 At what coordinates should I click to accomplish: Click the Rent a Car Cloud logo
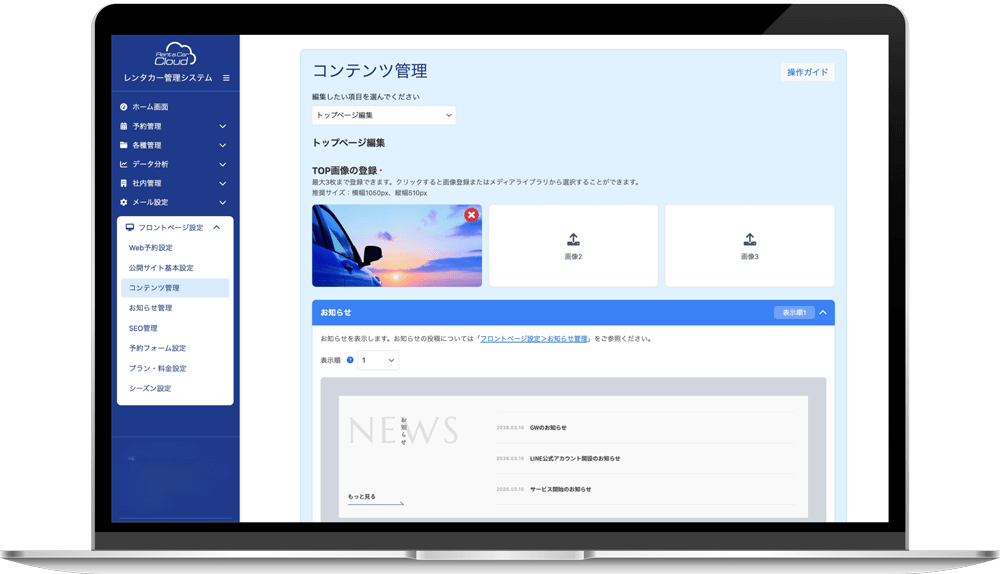(175, 54)
